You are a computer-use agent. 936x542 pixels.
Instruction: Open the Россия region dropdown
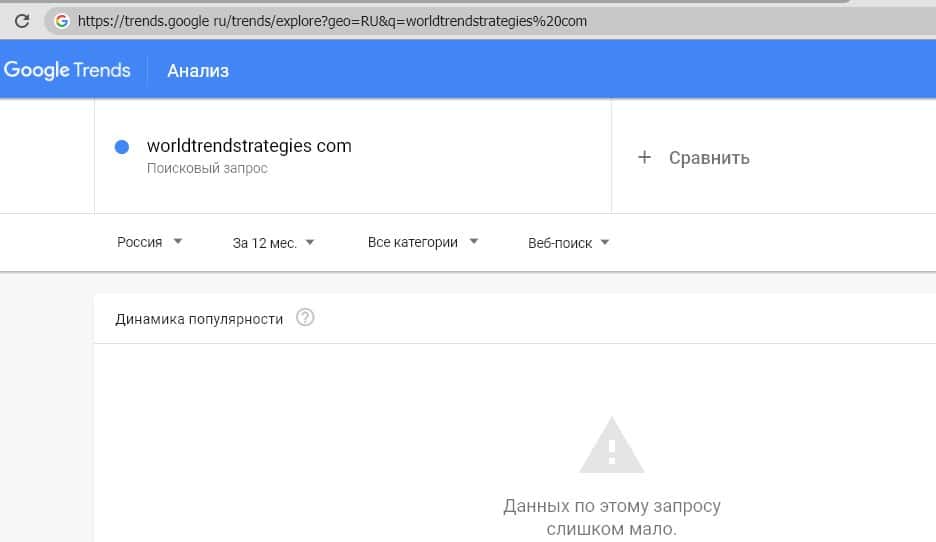[149, 242]
